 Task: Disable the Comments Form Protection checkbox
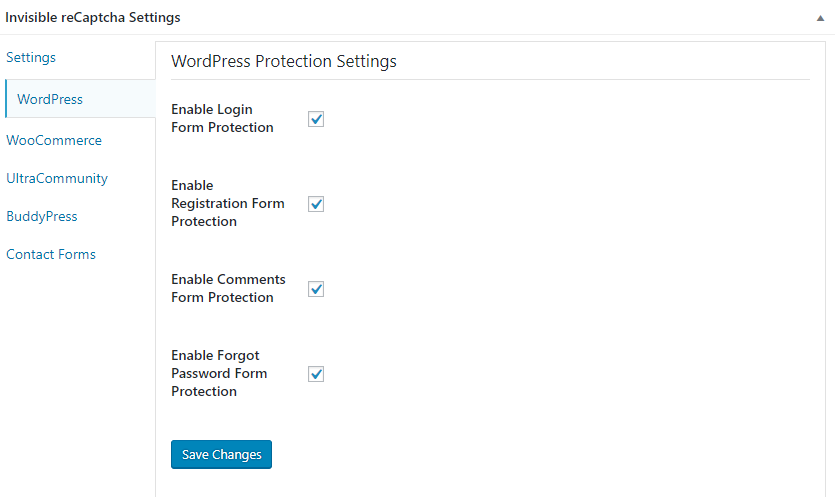tap(316, 289)
